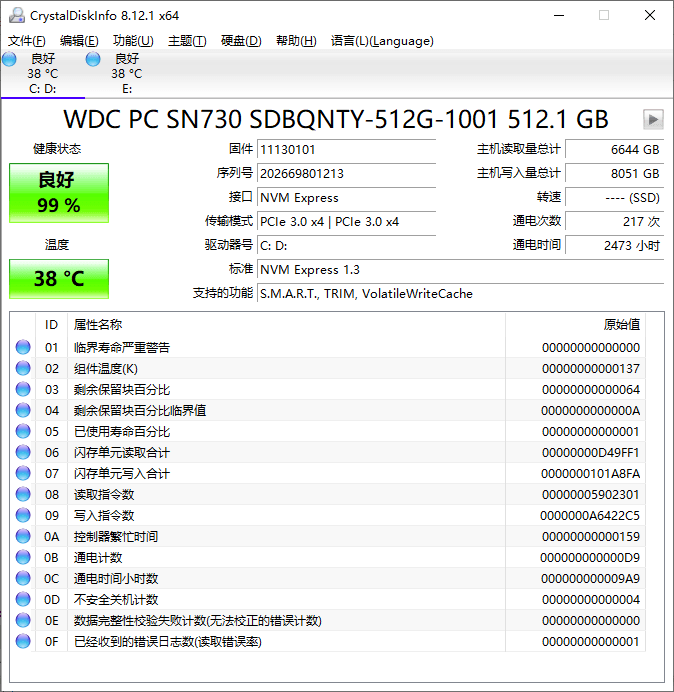The height and width of the screenshot is (692, 674).
Task: Open the 文件(F) menu
Action: pos(27,41)
